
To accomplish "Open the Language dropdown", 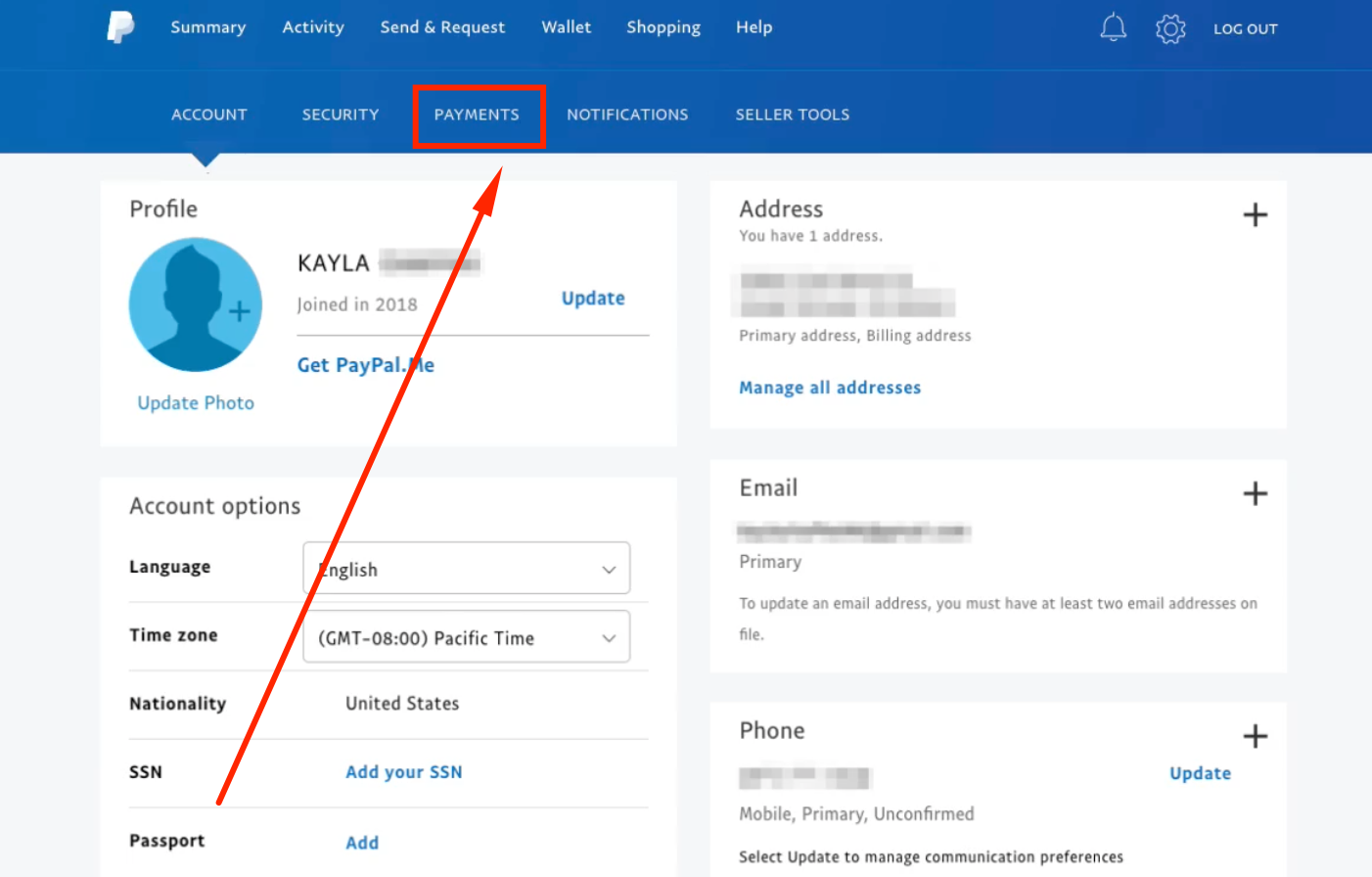I will click(467, 568).
